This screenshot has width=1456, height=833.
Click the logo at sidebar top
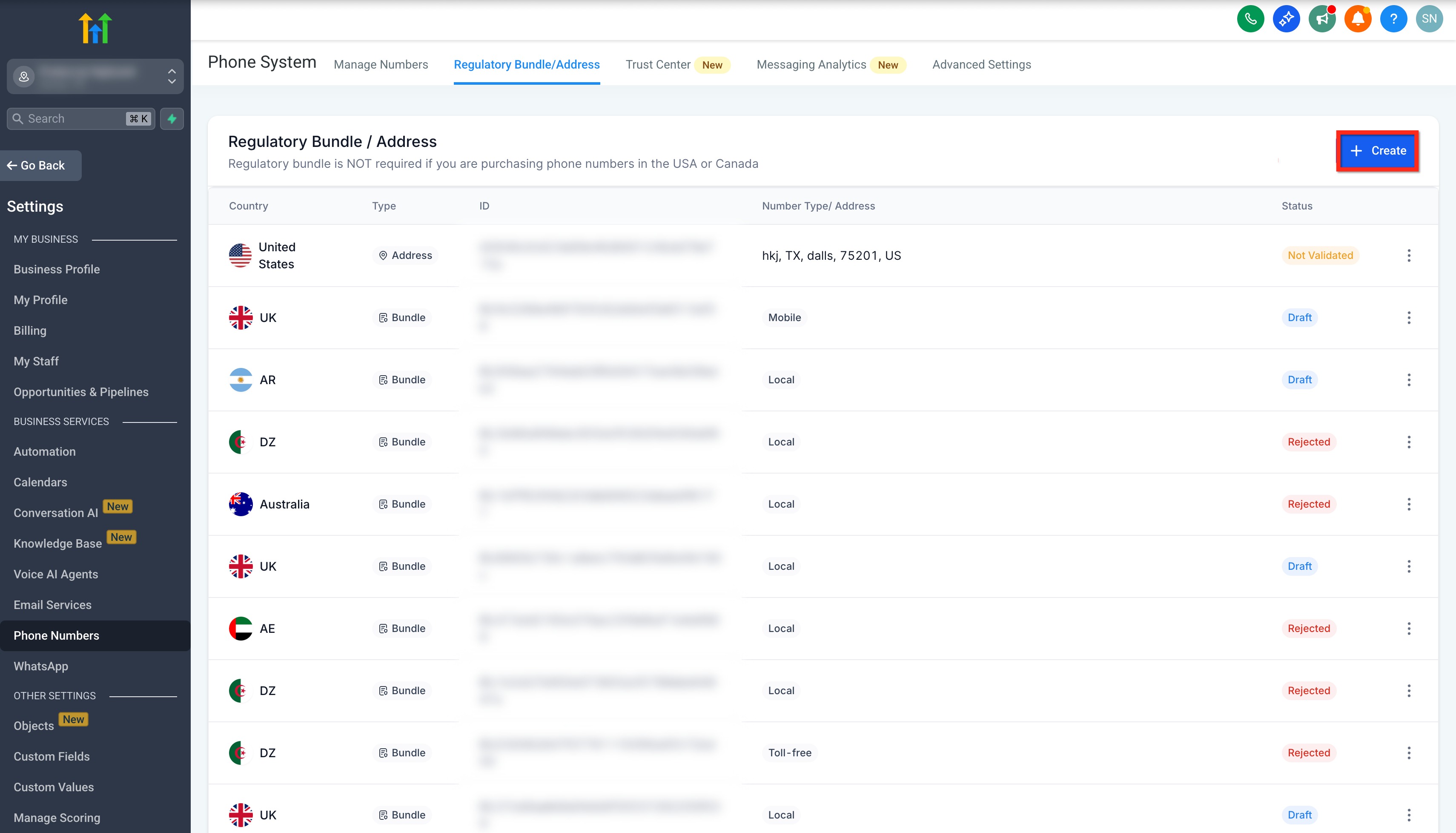95,28
